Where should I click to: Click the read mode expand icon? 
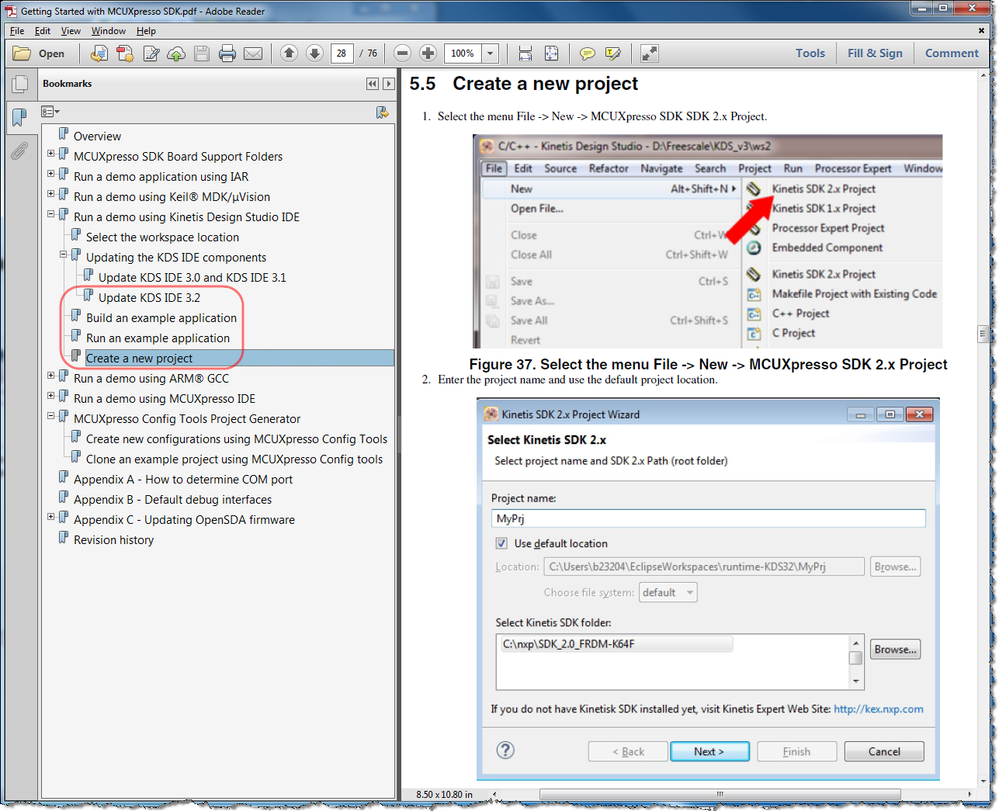(x=649, y=54)
